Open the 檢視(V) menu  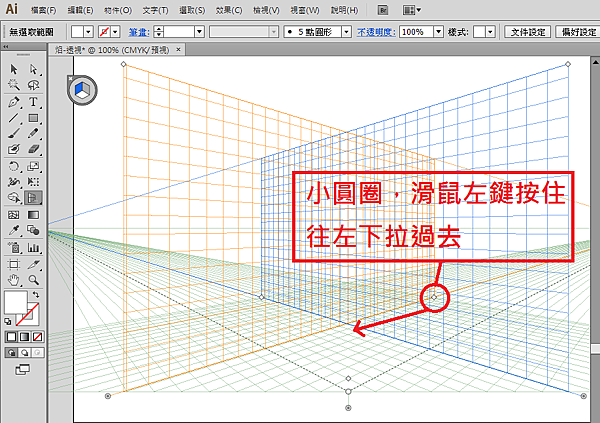(266, 10)
